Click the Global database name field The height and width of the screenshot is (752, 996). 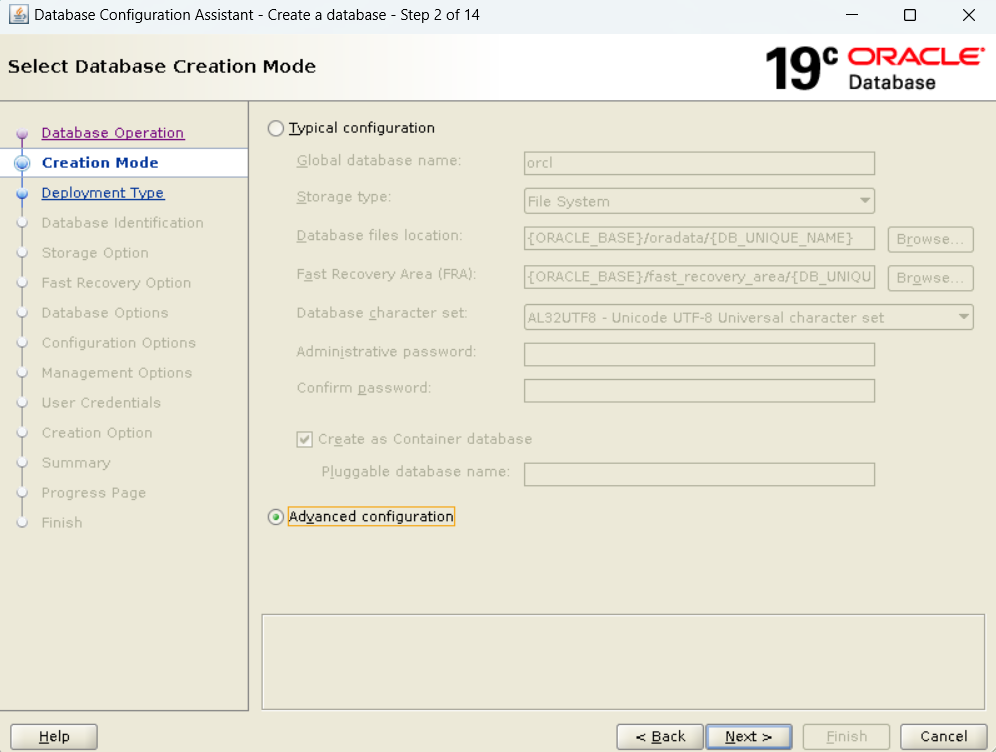[x=699, y=163]
